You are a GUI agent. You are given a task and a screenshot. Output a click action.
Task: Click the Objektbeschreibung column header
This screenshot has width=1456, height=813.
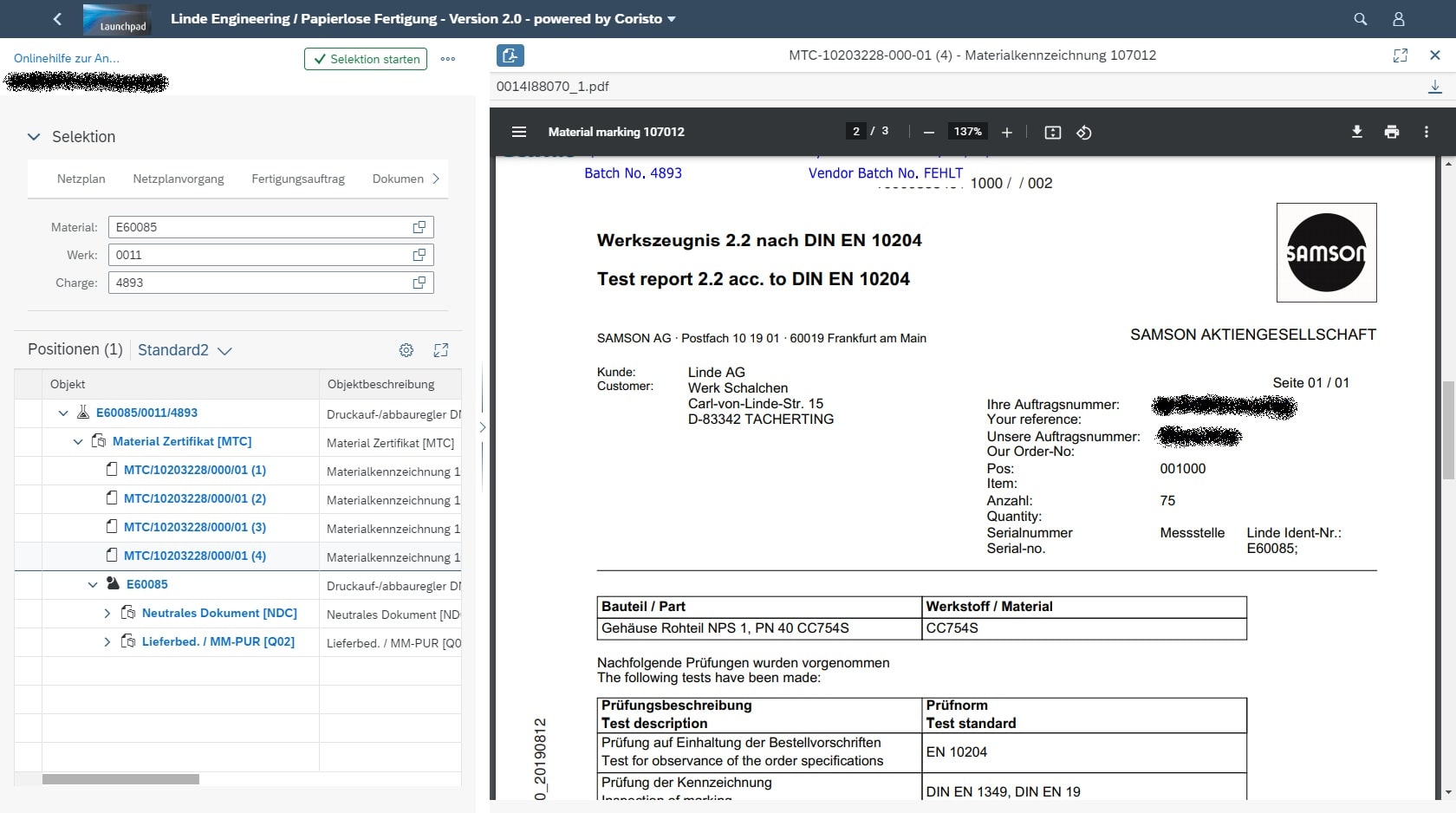click(390, 384)
